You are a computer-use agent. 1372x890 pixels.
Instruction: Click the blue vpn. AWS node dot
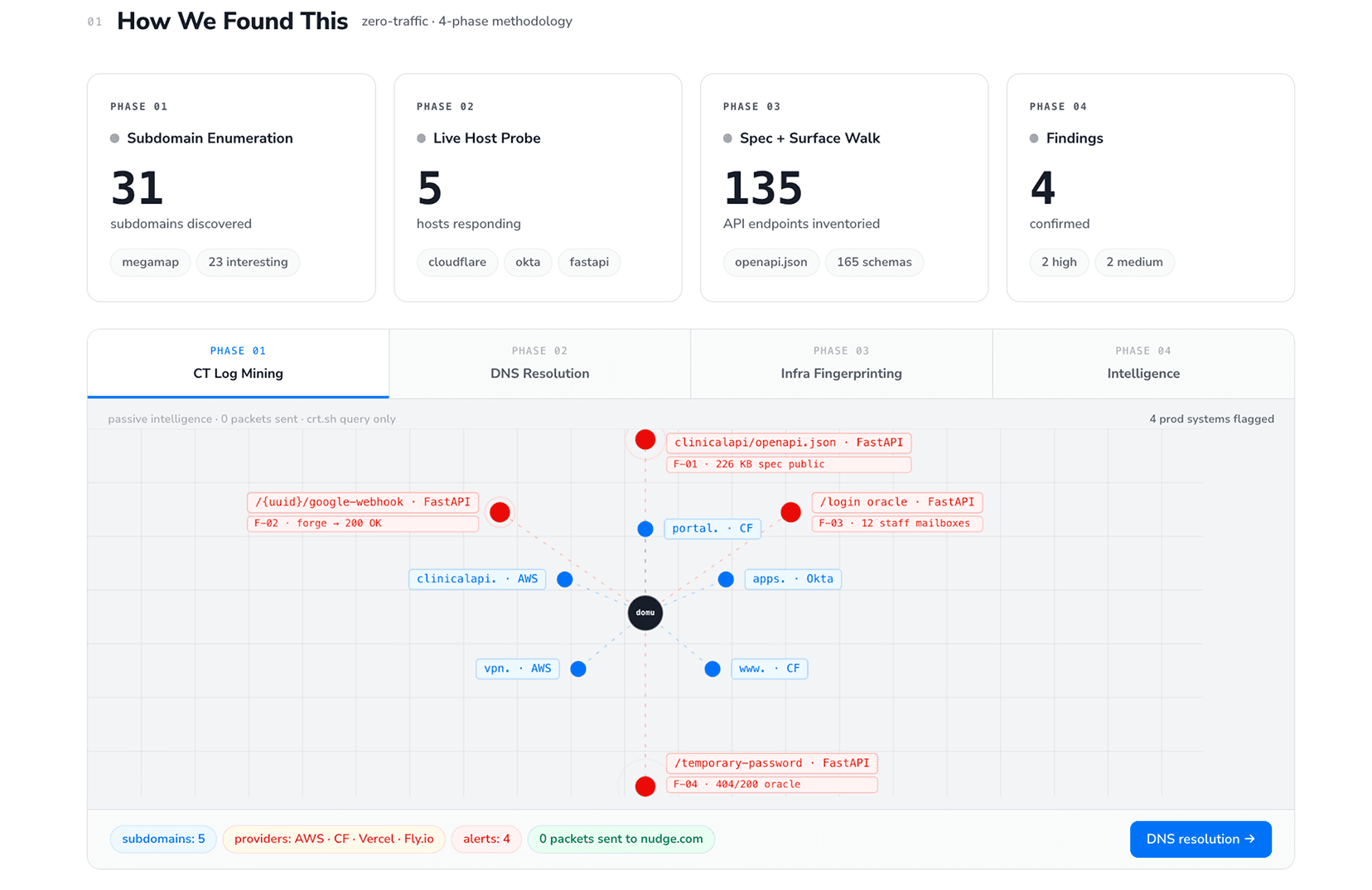pos(578,669)
